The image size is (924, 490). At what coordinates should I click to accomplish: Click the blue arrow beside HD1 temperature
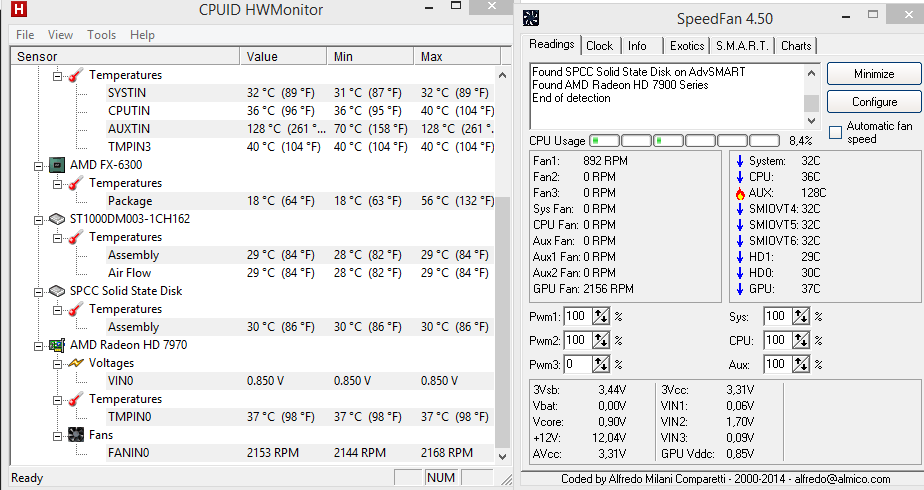coord(740,257)
